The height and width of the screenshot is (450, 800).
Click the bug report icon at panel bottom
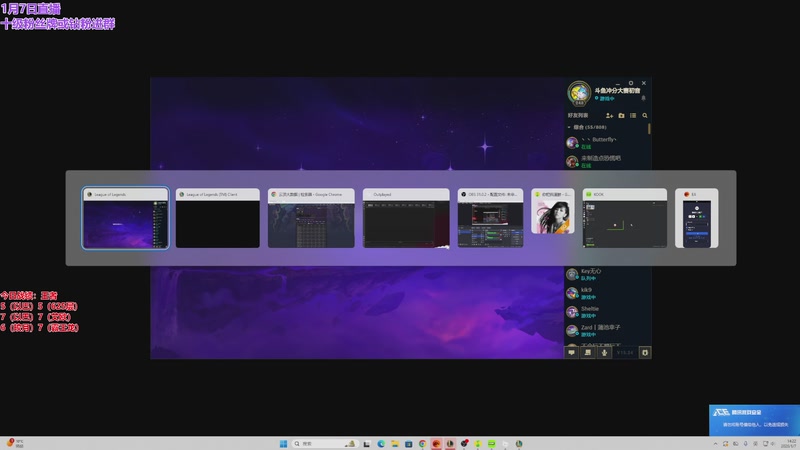click(x=645, y=353)
